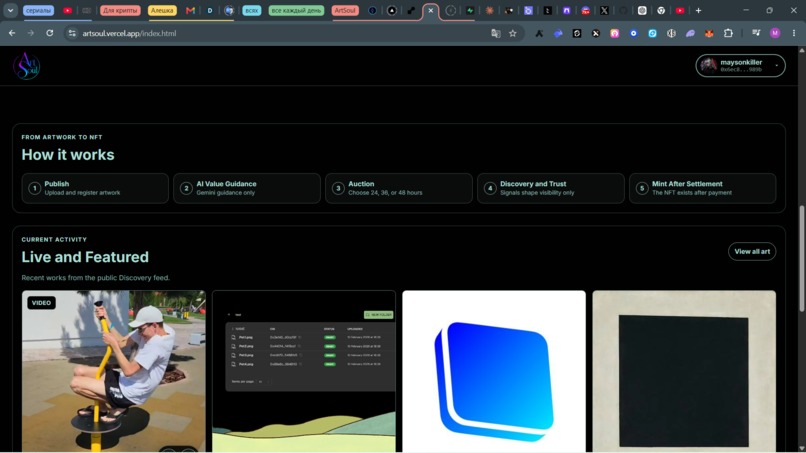Click the VIDEO badge on first artwork
806x453 pixels.
click(x=41, y=303)
